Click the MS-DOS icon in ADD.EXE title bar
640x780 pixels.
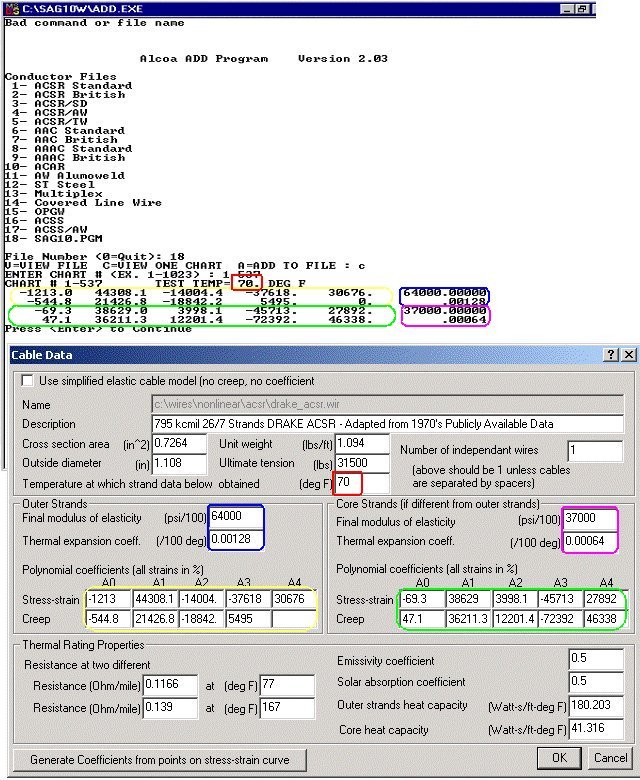[x=13, y=8]
